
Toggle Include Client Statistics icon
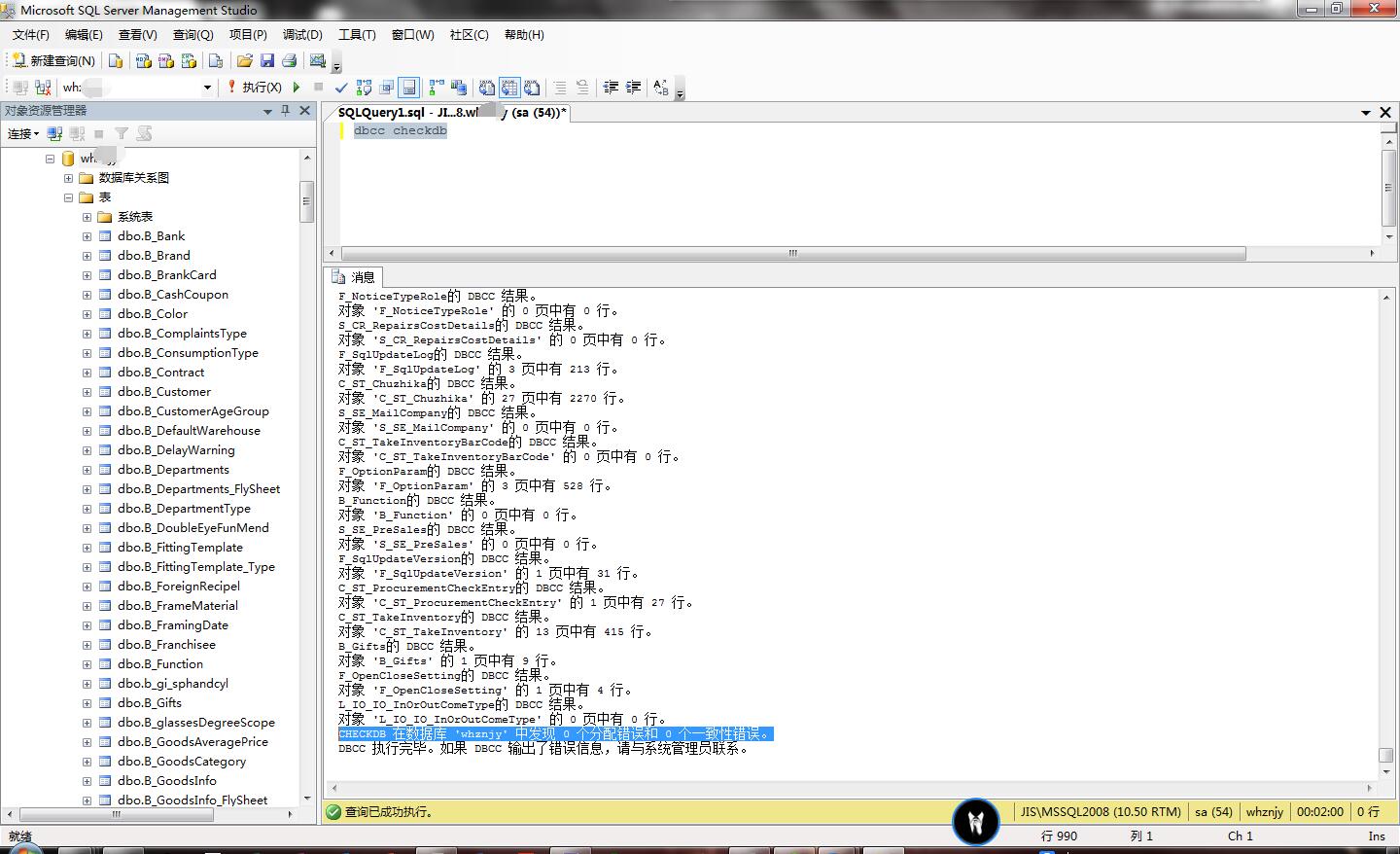coord(459,88)
